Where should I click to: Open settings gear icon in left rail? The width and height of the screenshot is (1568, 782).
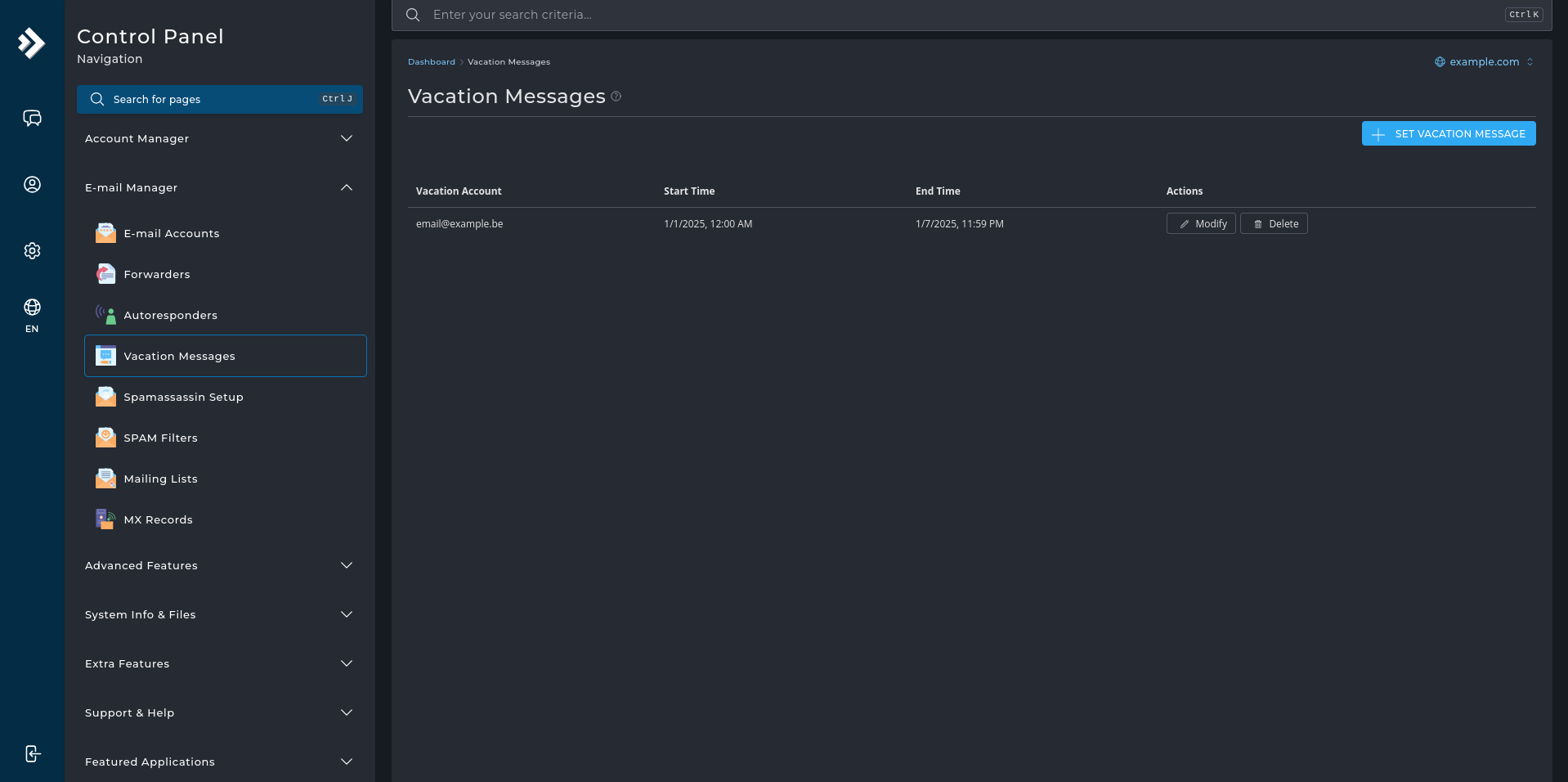tap(32, 251)
